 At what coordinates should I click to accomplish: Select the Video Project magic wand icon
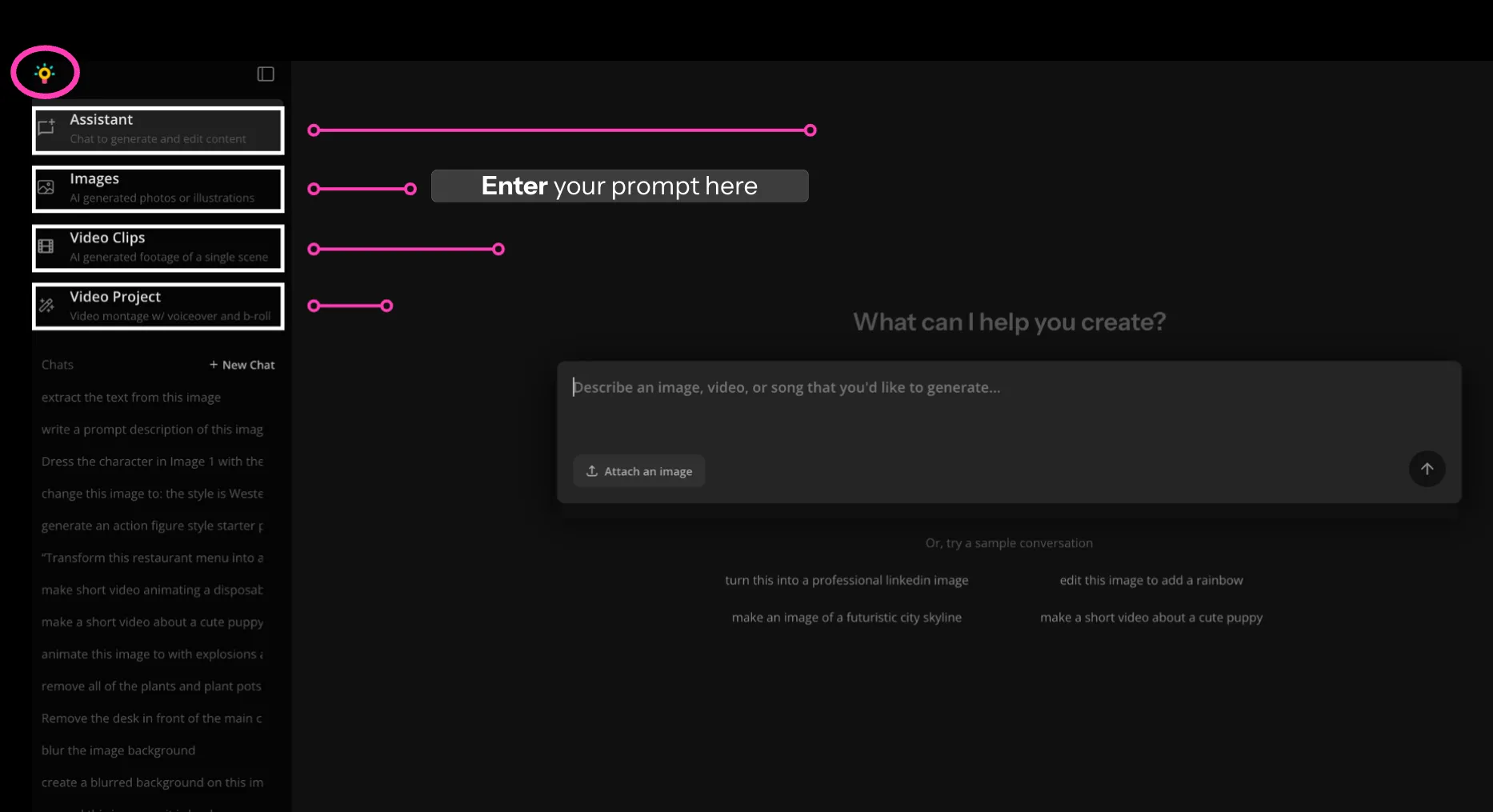(46, 305)
